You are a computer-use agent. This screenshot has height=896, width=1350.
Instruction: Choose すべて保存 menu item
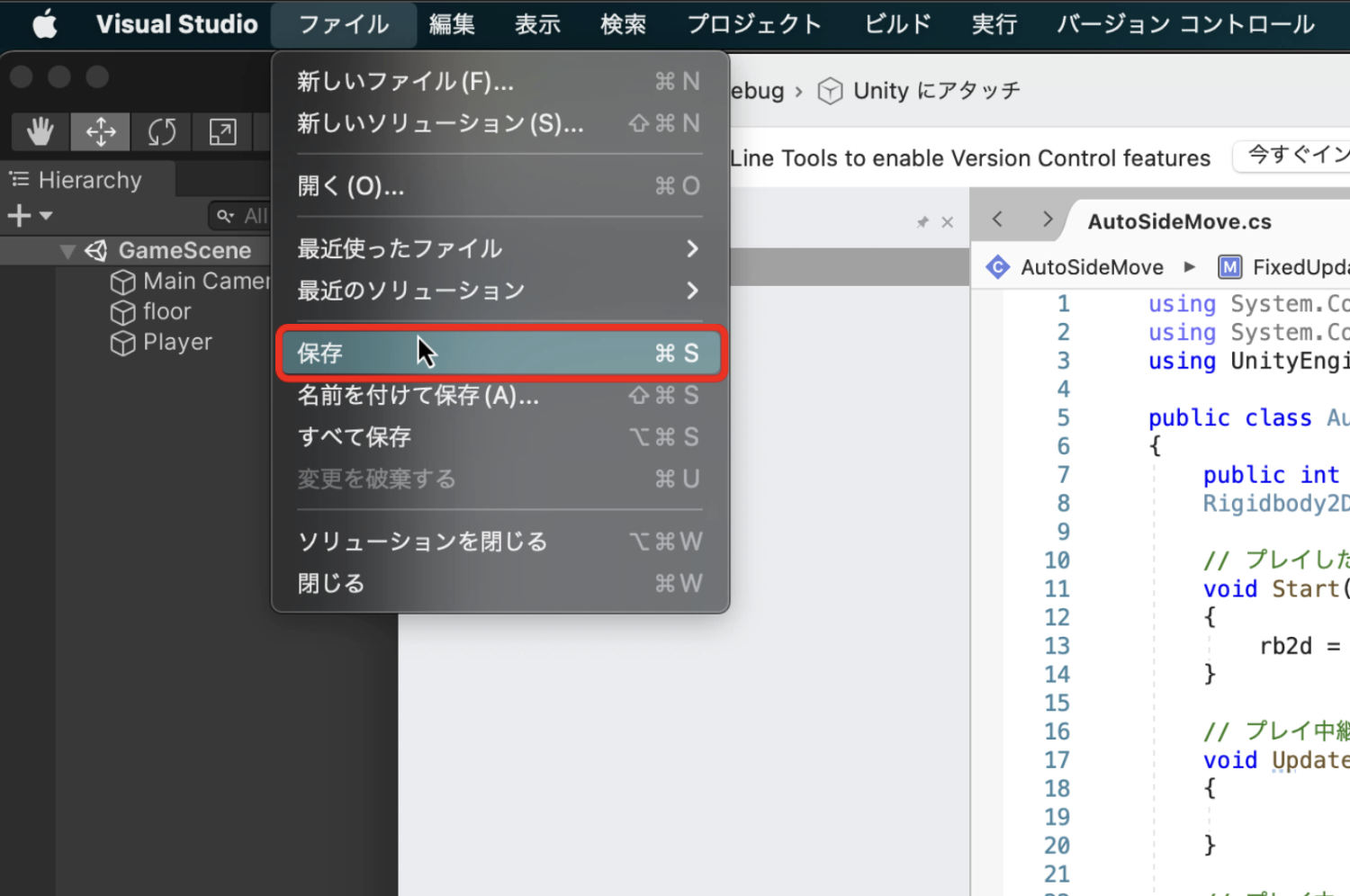[x=500, y=437]
